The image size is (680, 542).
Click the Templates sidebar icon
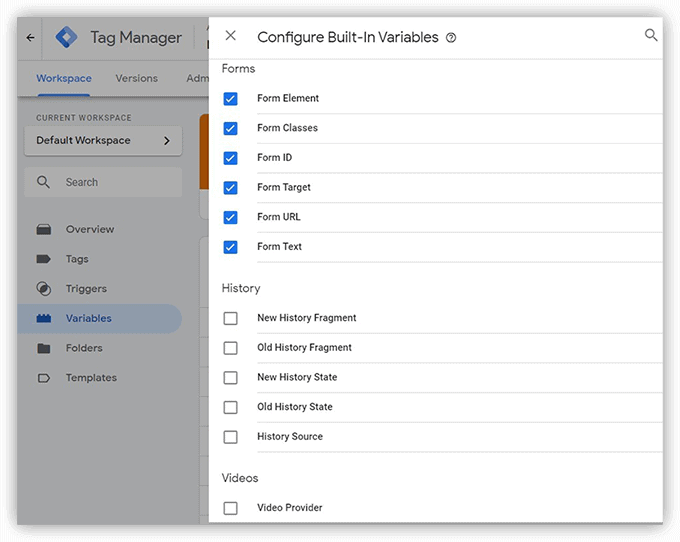pyautogui.click(x=44, y=378)
